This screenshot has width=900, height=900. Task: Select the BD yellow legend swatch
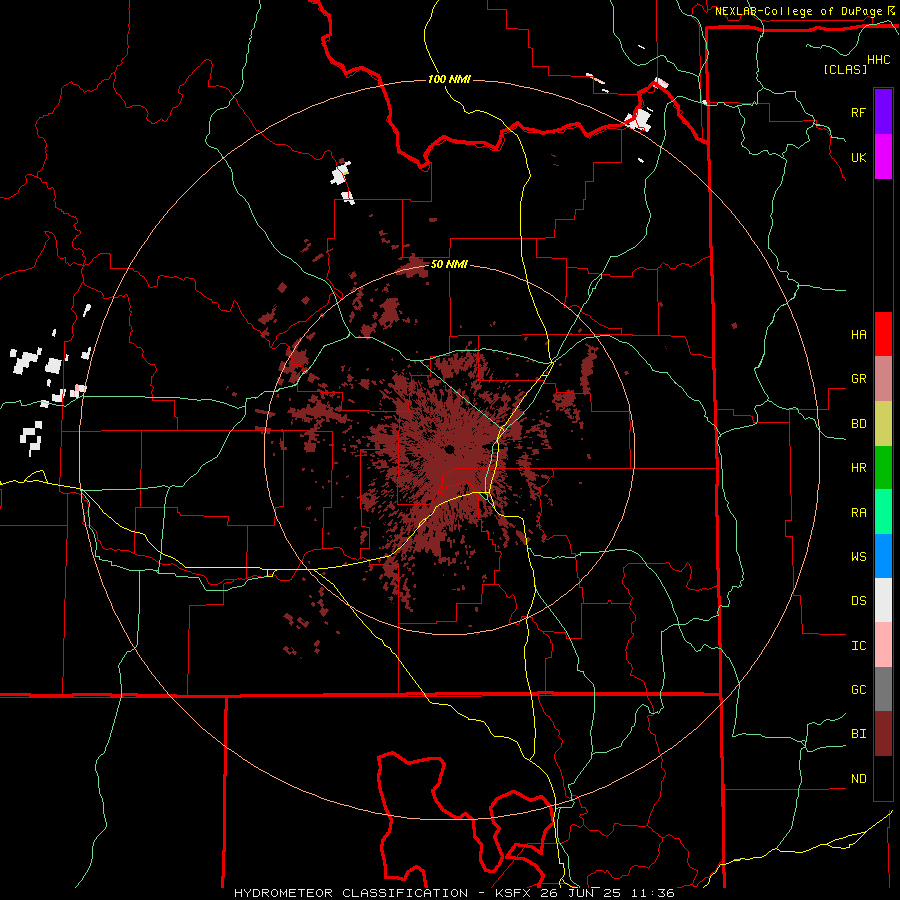pyautogui.click(x=883, y=424)
